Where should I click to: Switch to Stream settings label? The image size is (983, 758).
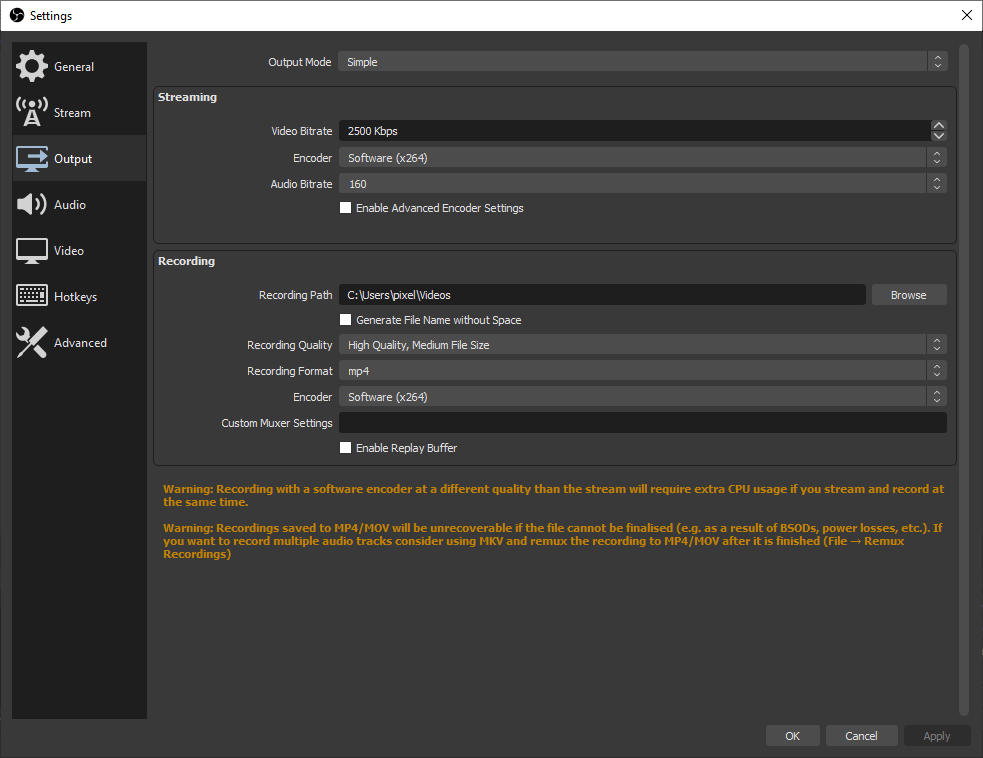[72, 113]
